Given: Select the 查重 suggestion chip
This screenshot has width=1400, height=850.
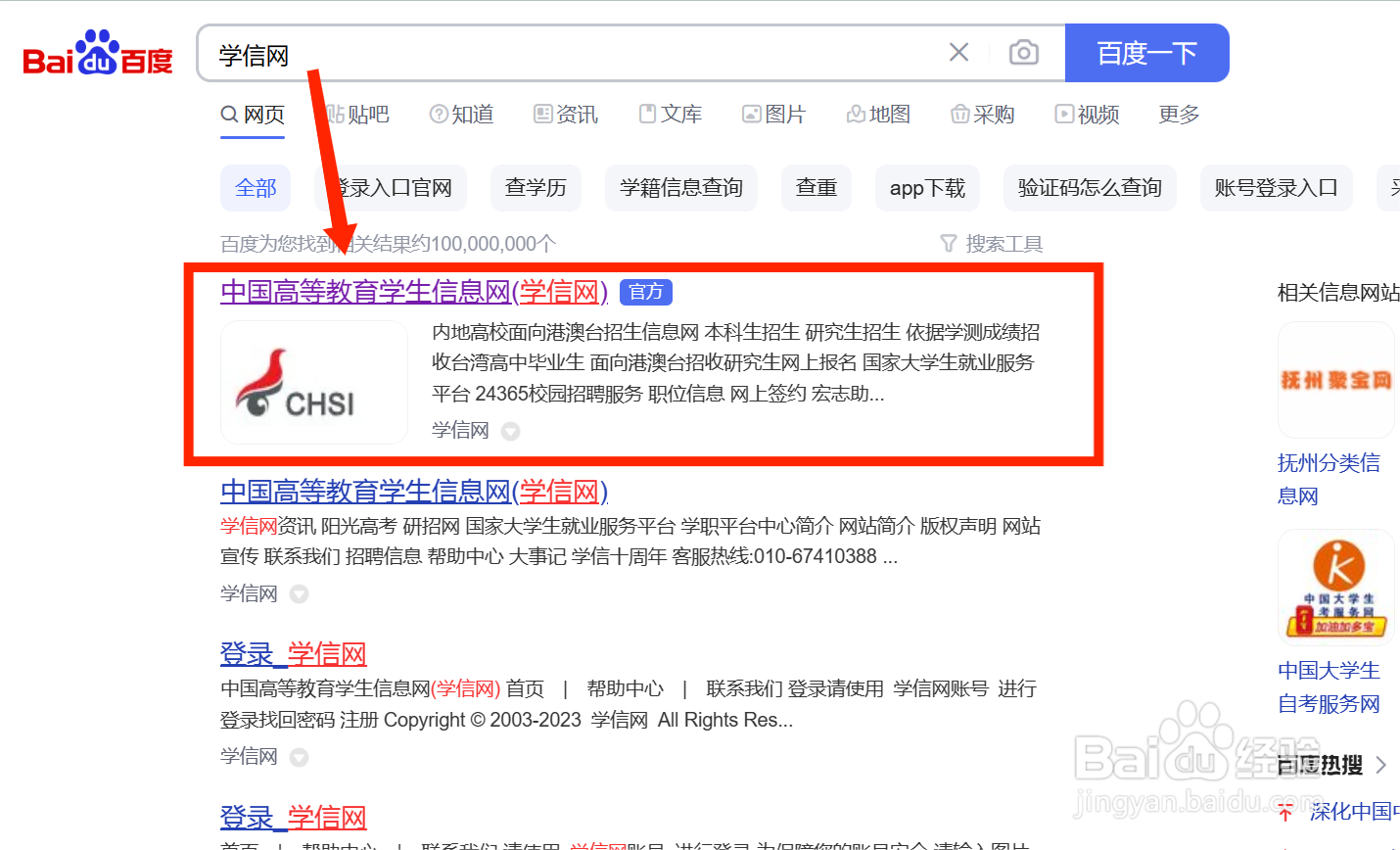Looking at the screenshot, I should tap(817, 188).
